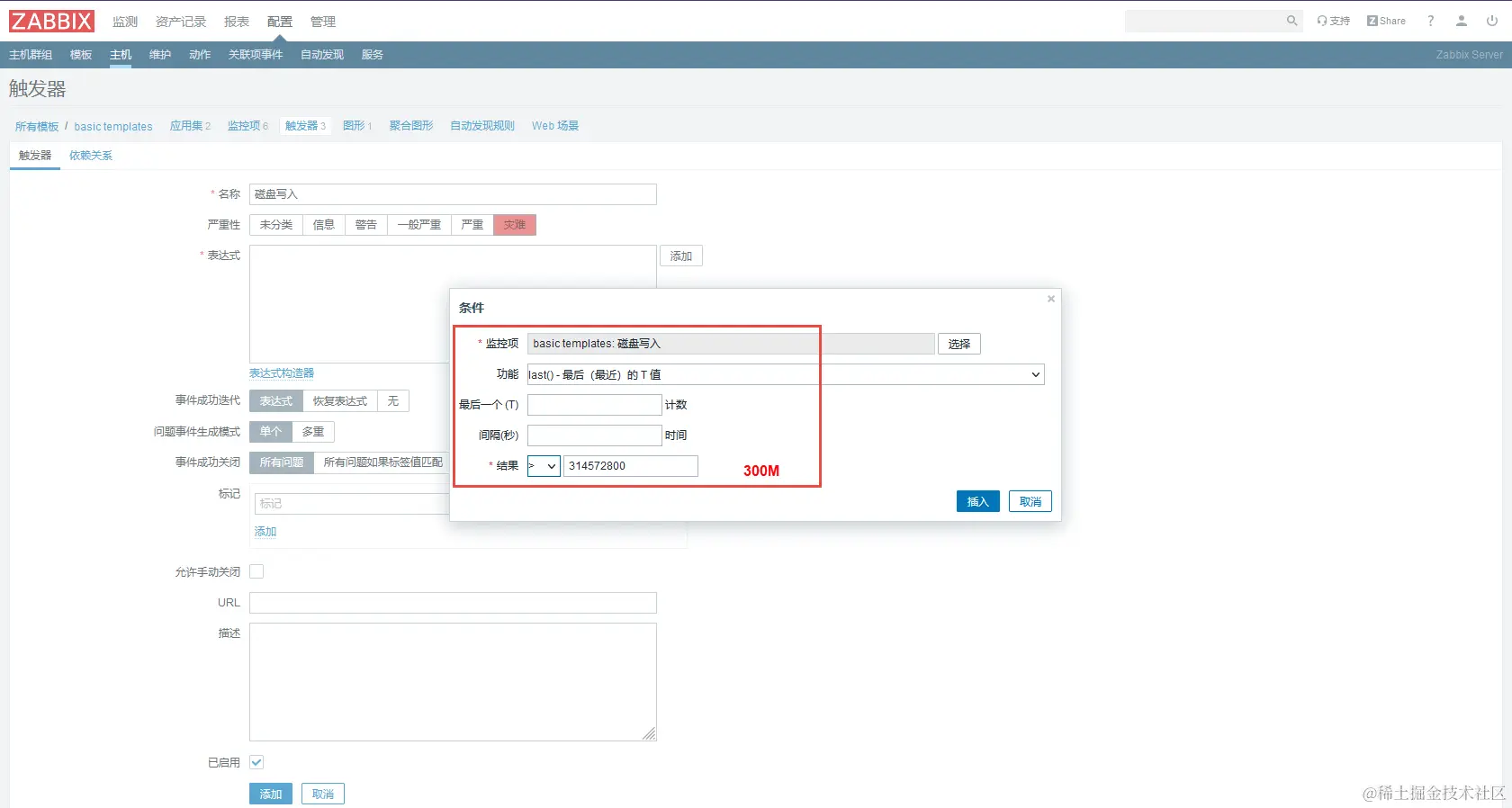Switch to the 依赖关系 tab
This screenshot has height=808, width=1512.
click(x=91, y=156)
